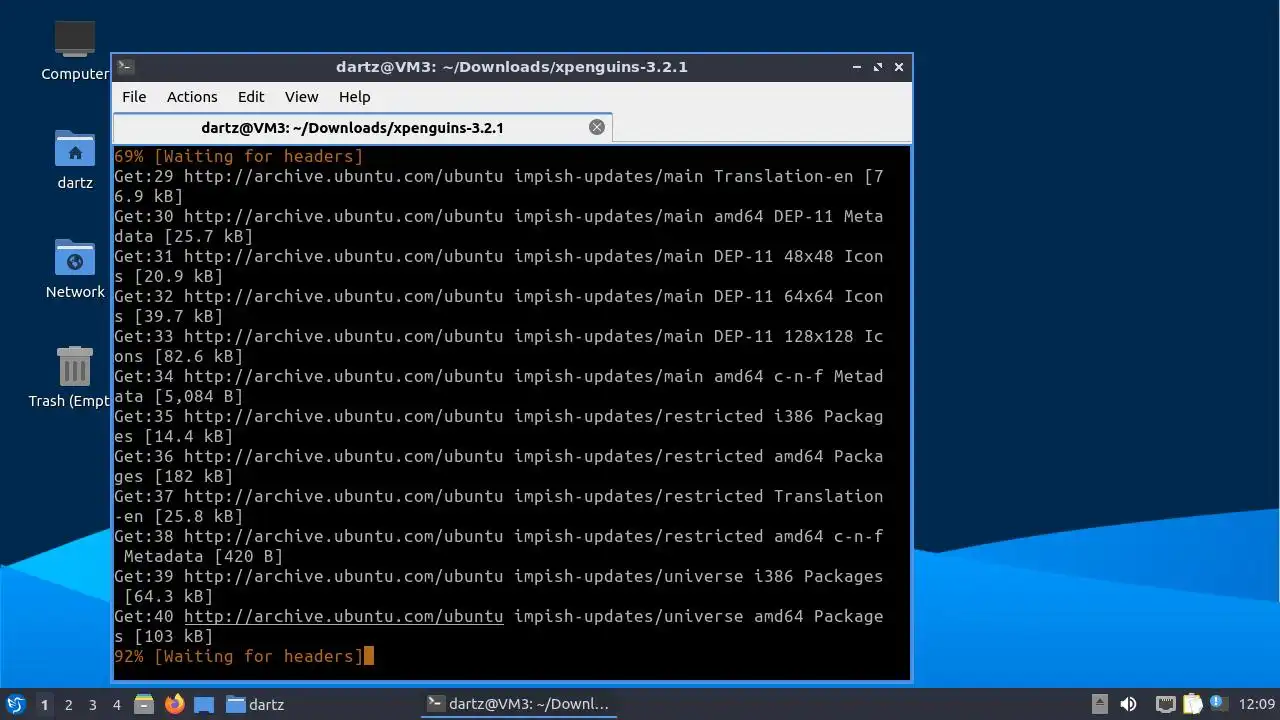1280x720 pixels.
Task: Click the "Get:38" text in the terminal
Action: coord(144,536)
